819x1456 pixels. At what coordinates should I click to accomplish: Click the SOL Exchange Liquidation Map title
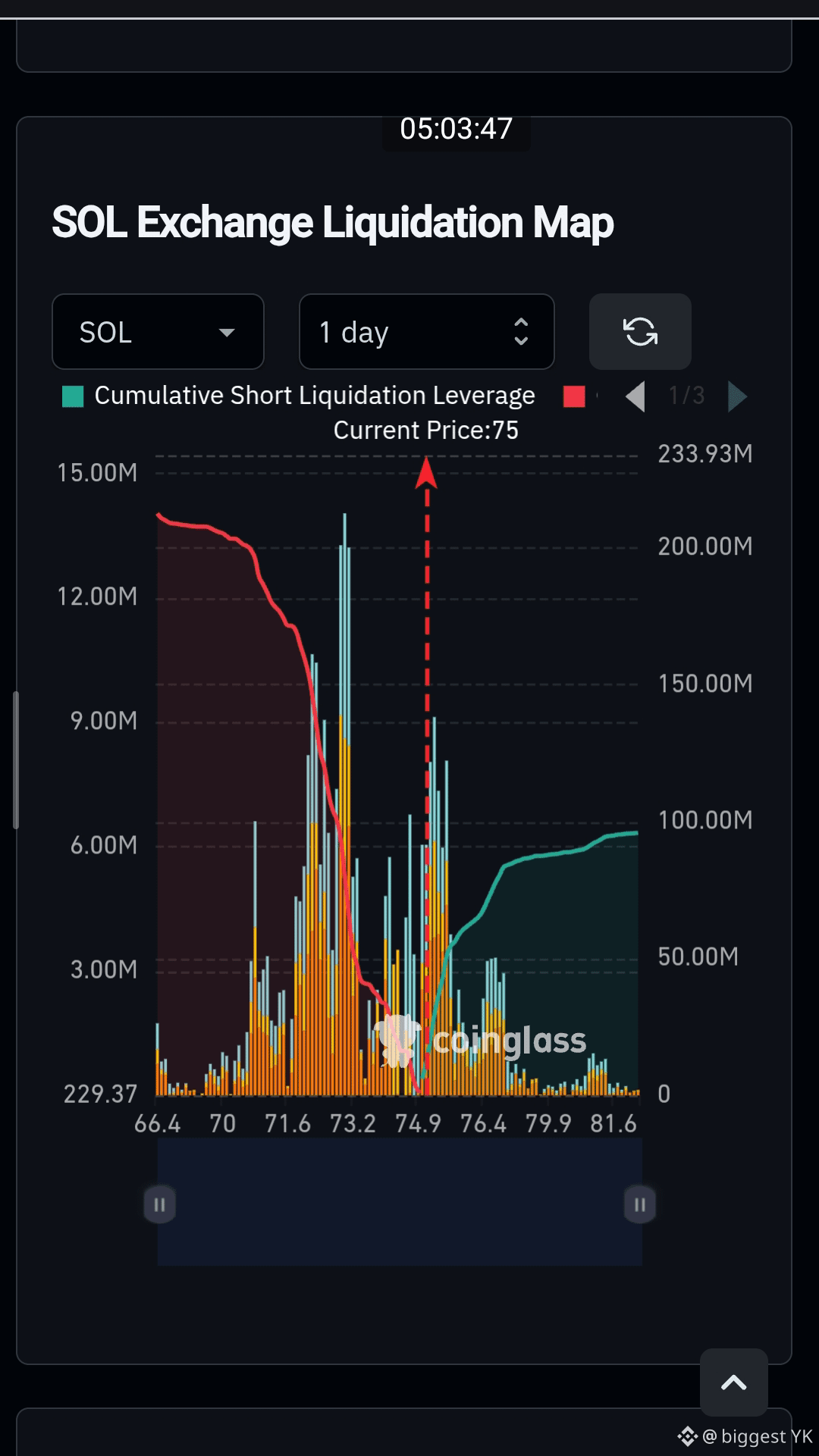tap(333, 223)
